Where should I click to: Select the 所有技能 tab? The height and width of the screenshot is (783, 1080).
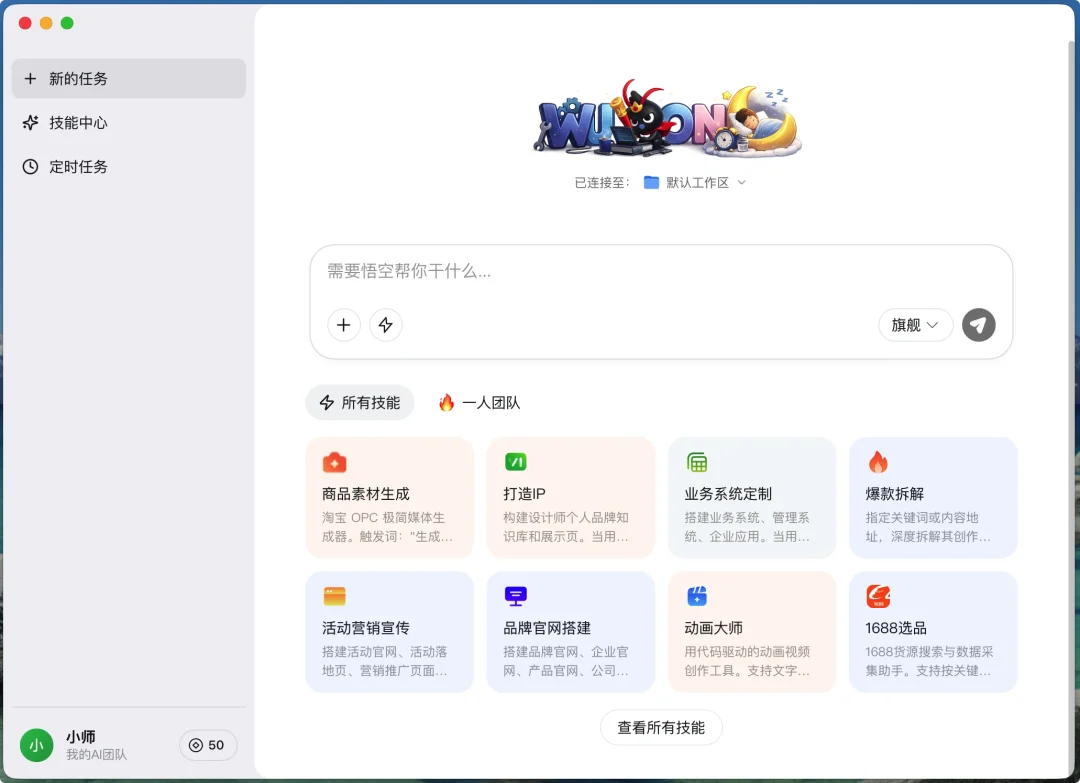(359, 402)
